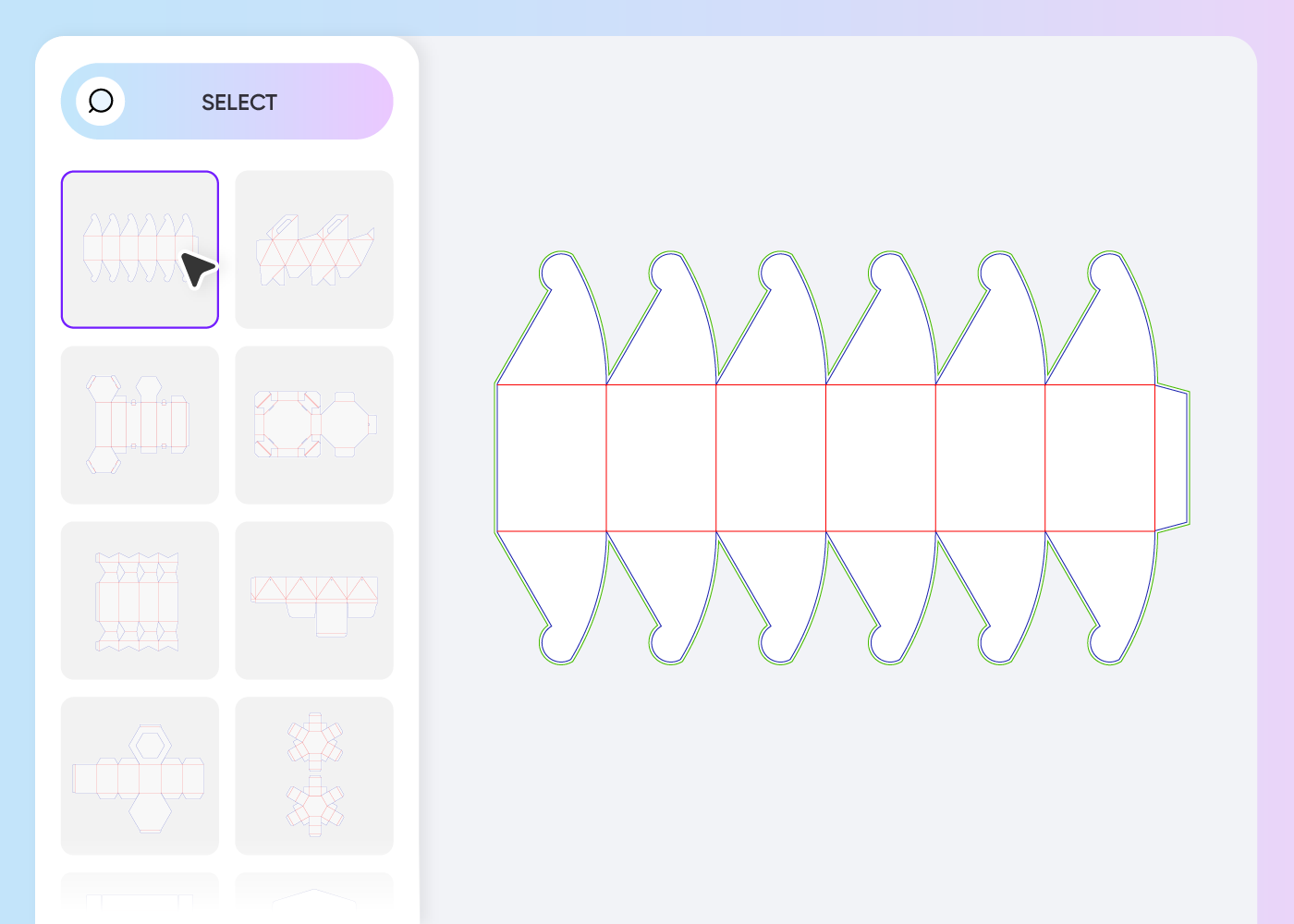Viewport: 1294px width, 924px height.
Task: Click the sixth rectangular panel beside the glue tab
Action: [1100, 458]
